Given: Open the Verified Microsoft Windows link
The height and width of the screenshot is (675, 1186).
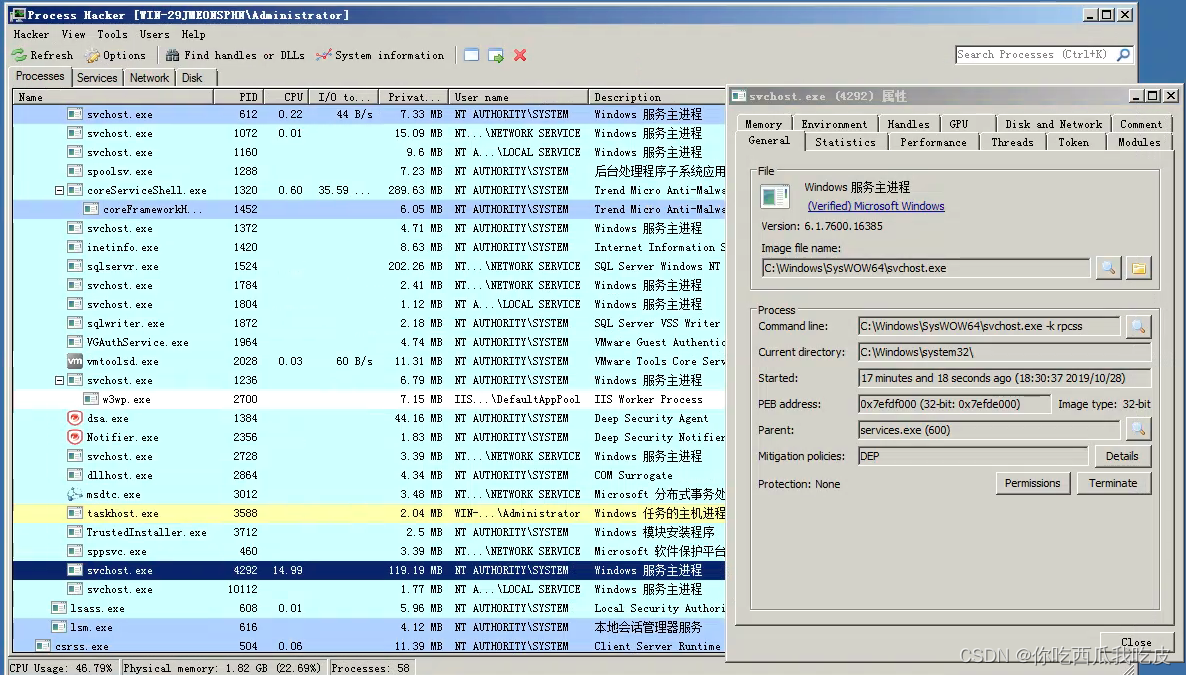Looking at the screenshot, I should (x=876, y=206).
